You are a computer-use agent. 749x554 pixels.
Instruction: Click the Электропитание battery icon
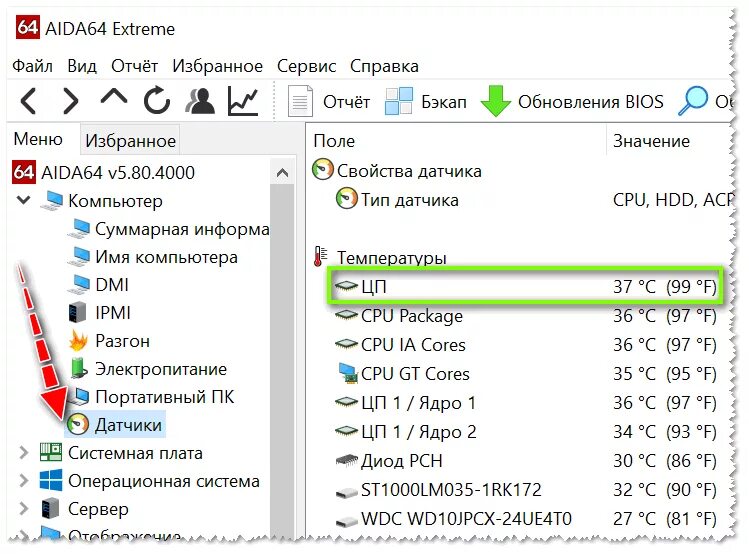pyautogui.click(x=78, y=368)
